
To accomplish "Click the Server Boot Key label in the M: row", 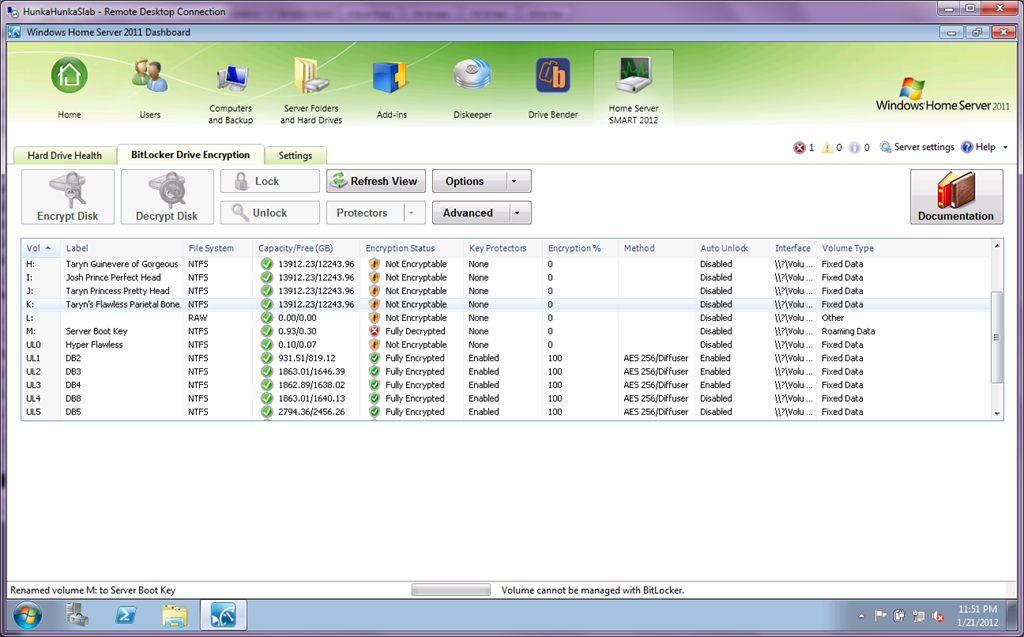I will pos(97,331).
